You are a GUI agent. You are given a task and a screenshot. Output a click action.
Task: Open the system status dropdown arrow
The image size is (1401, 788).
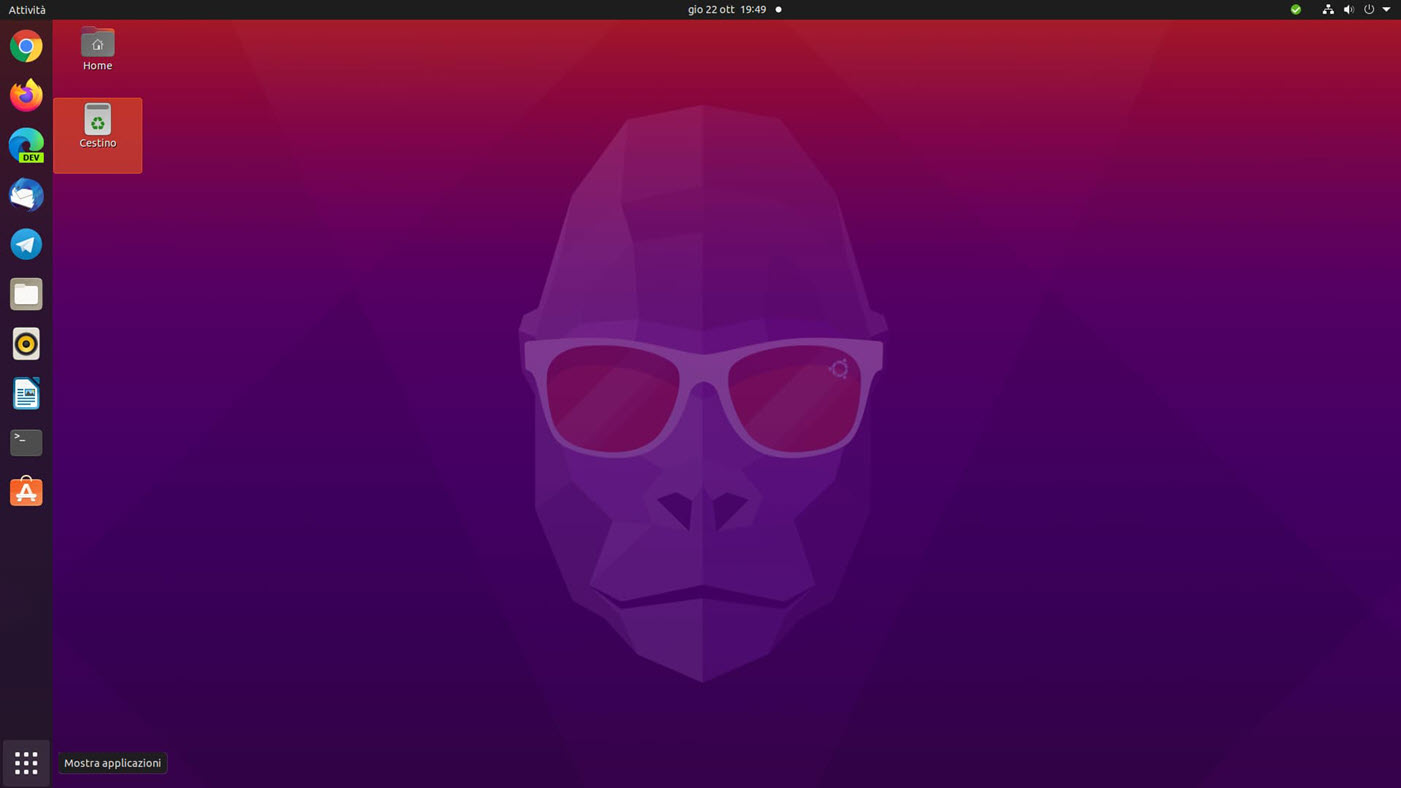(1385, 9)
